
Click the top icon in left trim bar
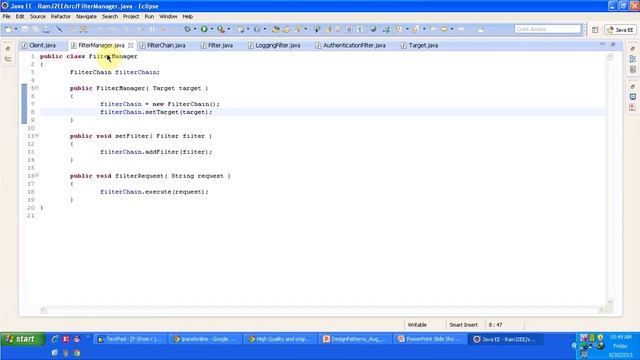[x=8, y=49]
